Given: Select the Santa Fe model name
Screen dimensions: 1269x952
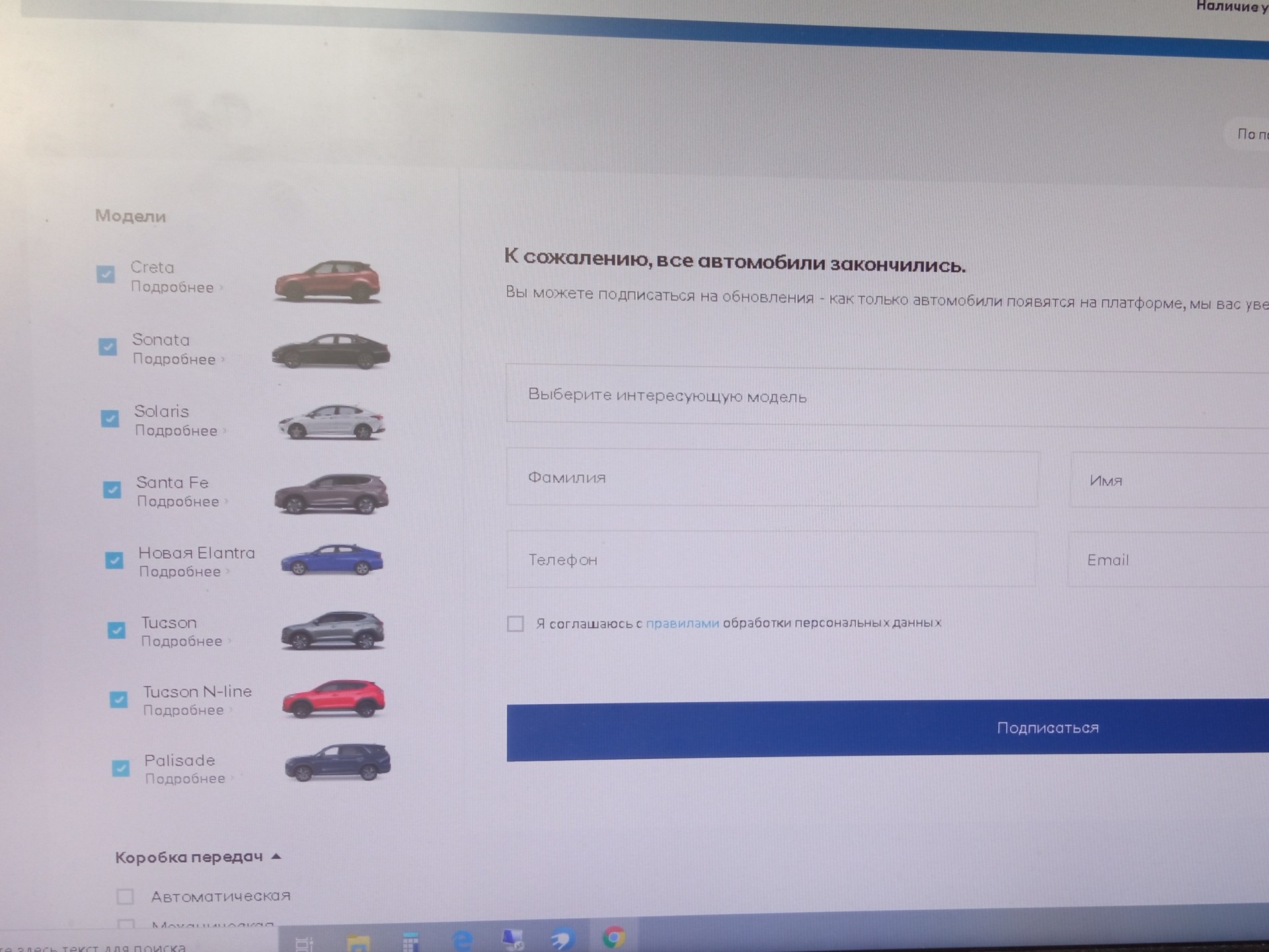Looking at the screenshot, I should [x=173, y=483].
